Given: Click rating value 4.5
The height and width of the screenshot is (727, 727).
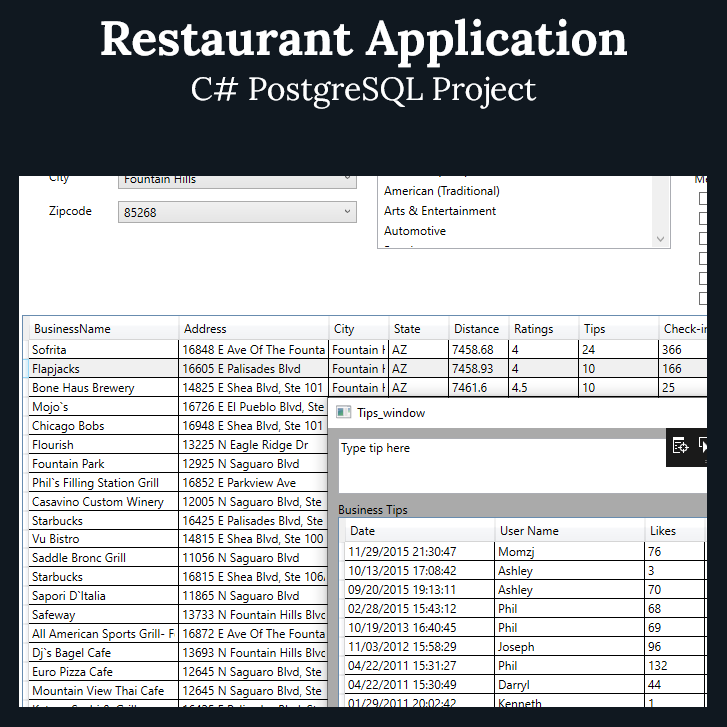Looking at the screenshot, I should pos(544,388).
